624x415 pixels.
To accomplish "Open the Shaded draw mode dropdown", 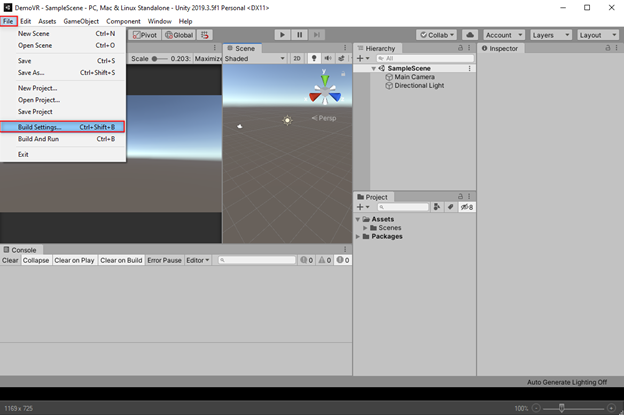I will click(x=255, y=58).
